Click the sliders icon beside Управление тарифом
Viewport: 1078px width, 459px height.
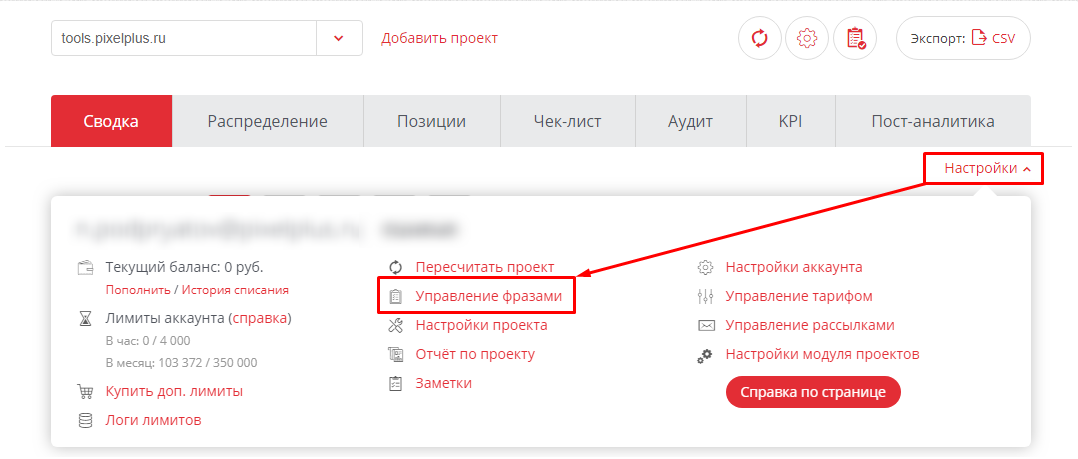coord(705,296)
